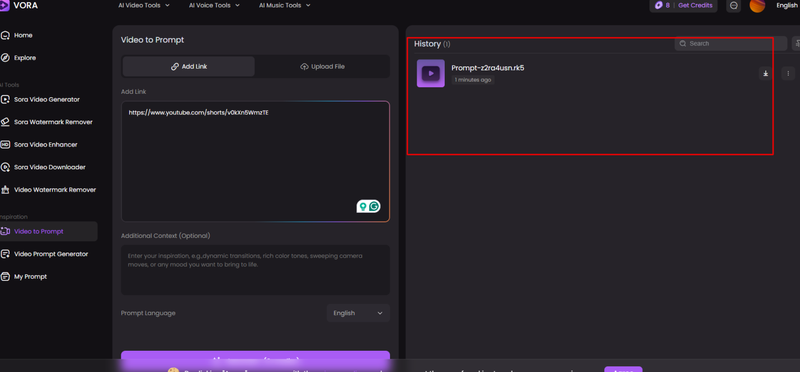Image resolution: width=800 pixels, height=372 pixels.
Task: Open the Prompt Language dropdown
Action: (x=358, y=313)
